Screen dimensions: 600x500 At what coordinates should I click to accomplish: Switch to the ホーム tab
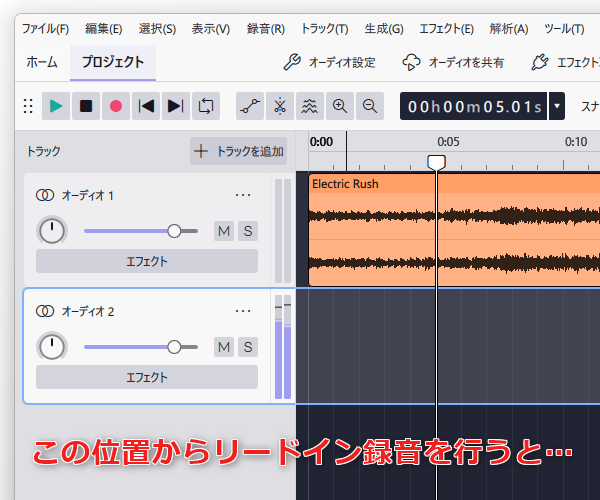(x=42, y=62)
